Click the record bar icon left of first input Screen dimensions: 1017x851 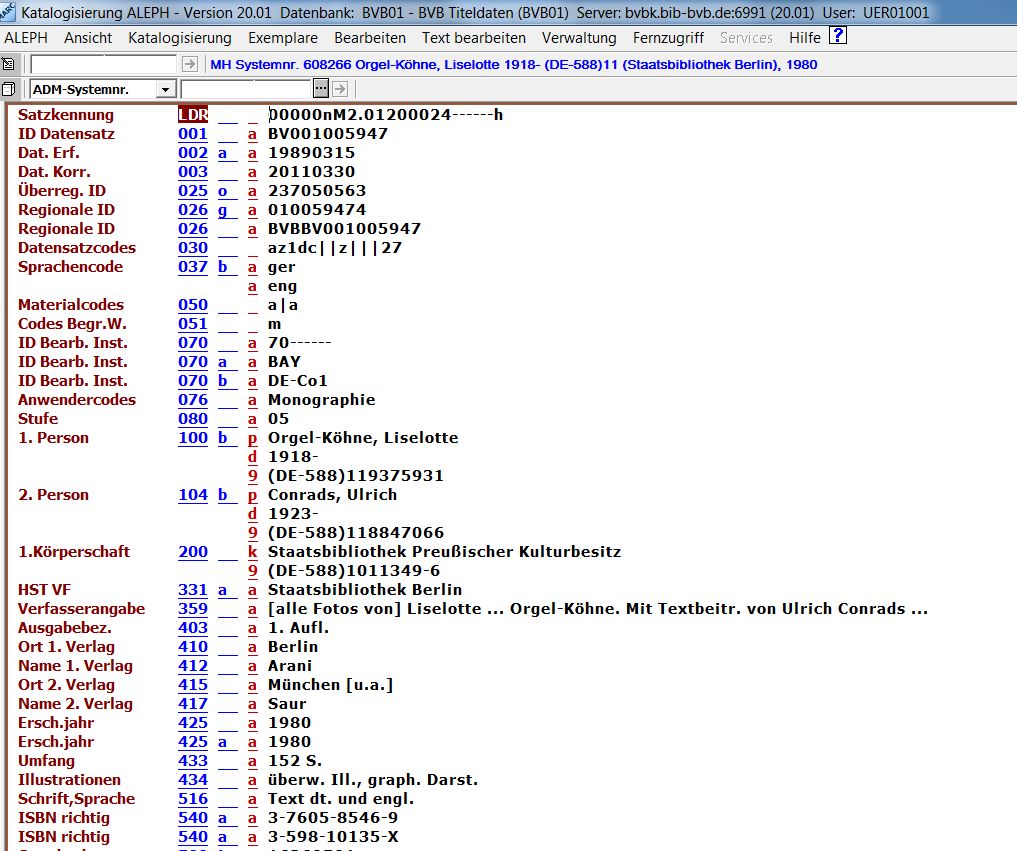coord(9,64)
